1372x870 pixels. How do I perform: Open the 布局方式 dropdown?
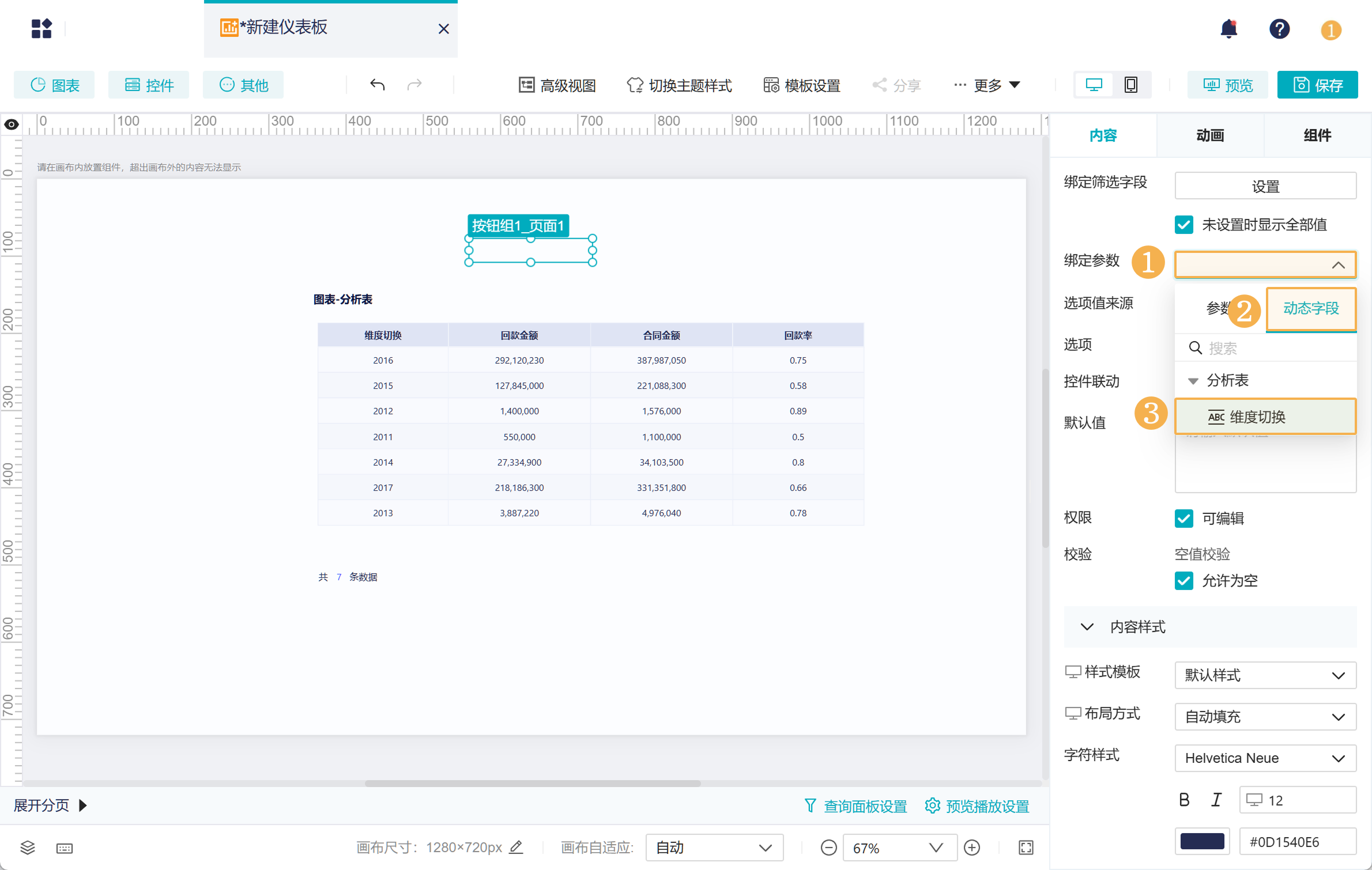1265,717
